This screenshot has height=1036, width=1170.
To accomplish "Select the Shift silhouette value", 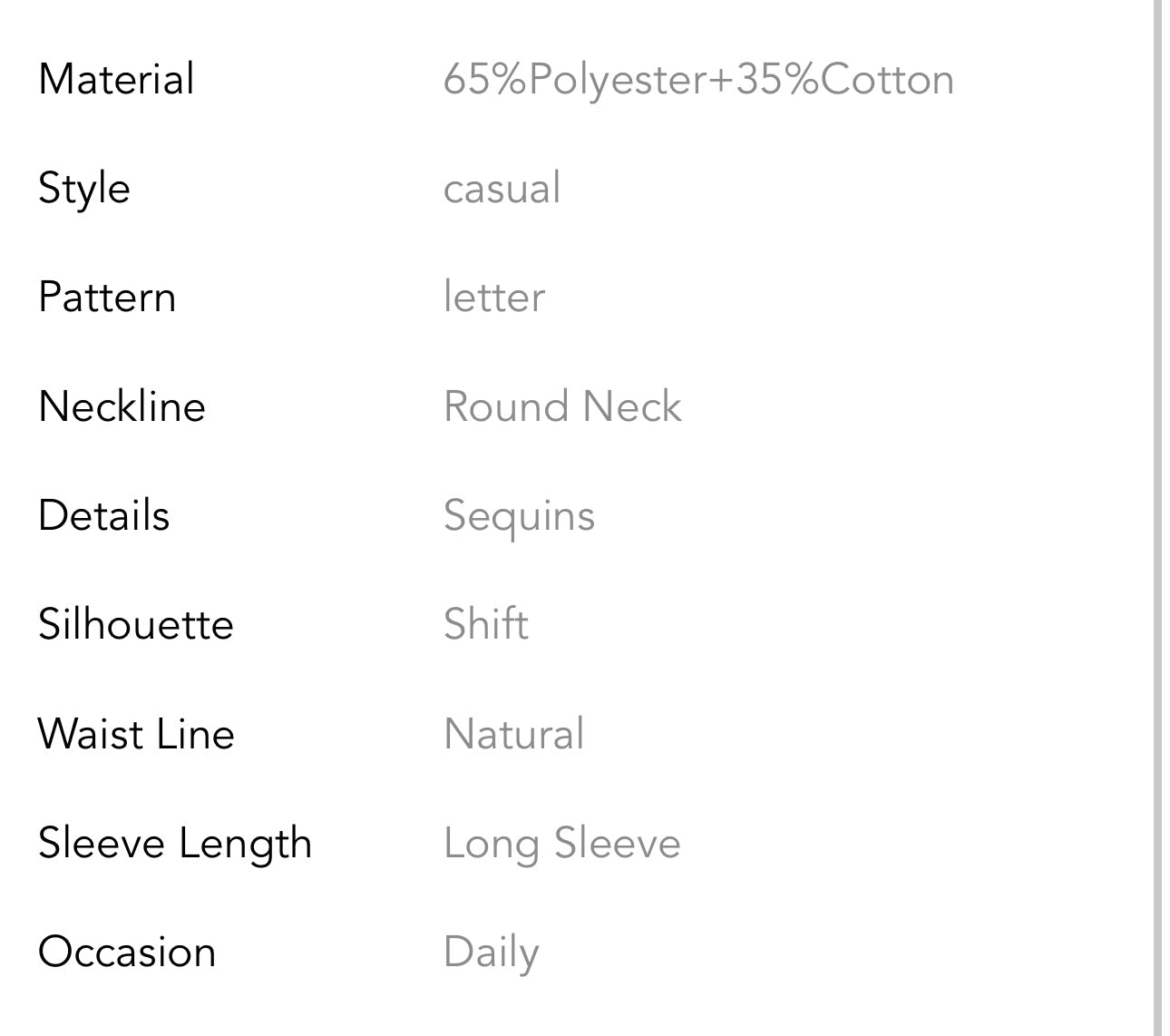I will 486,624.
